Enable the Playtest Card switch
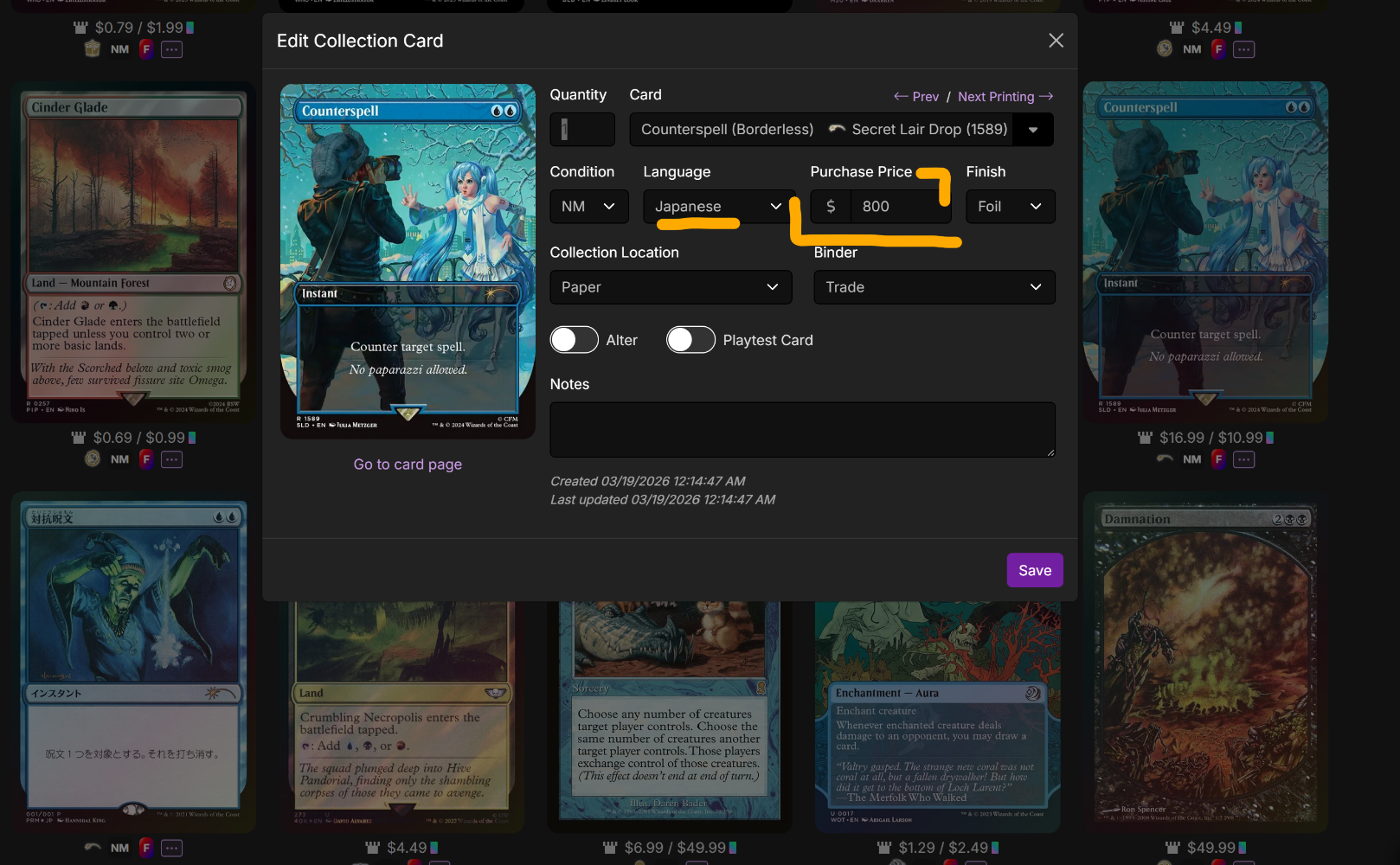The image size is (1400, 865). 690,340
